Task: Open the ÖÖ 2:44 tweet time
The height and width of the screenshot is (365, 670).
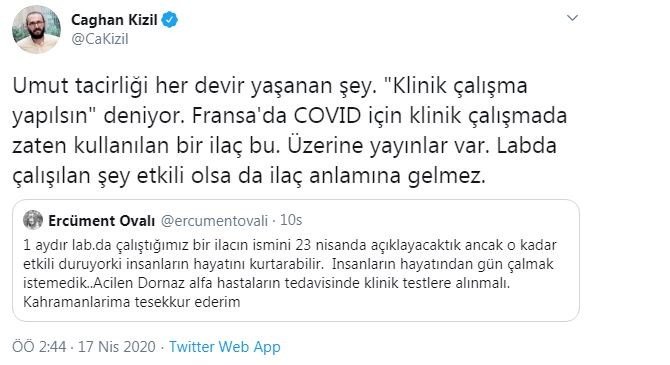Action: tap(39, 347)
